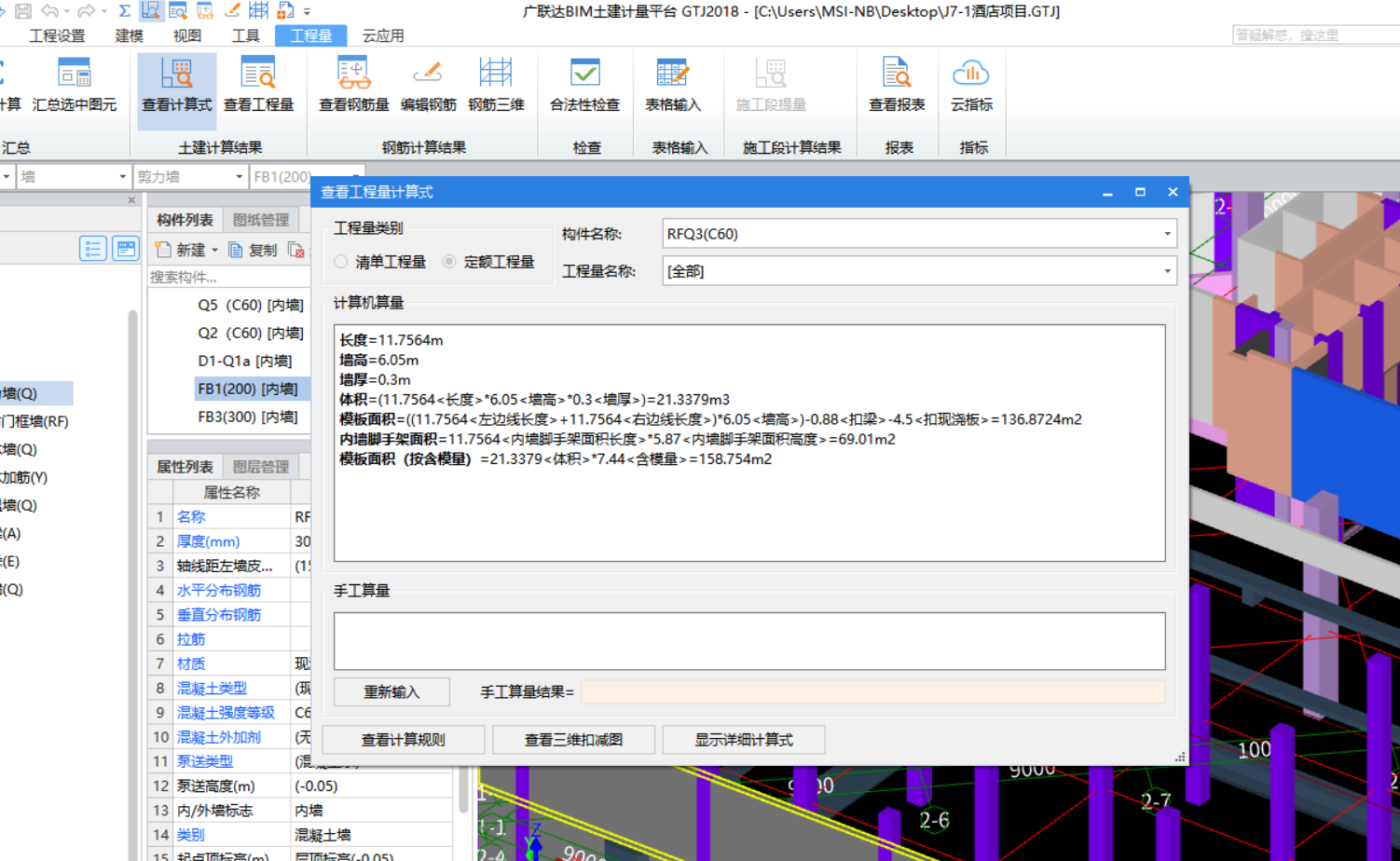Open the 剪力墙 subtype dropdown
Viewport: 1400px width, 861px height.
[239, 176]
